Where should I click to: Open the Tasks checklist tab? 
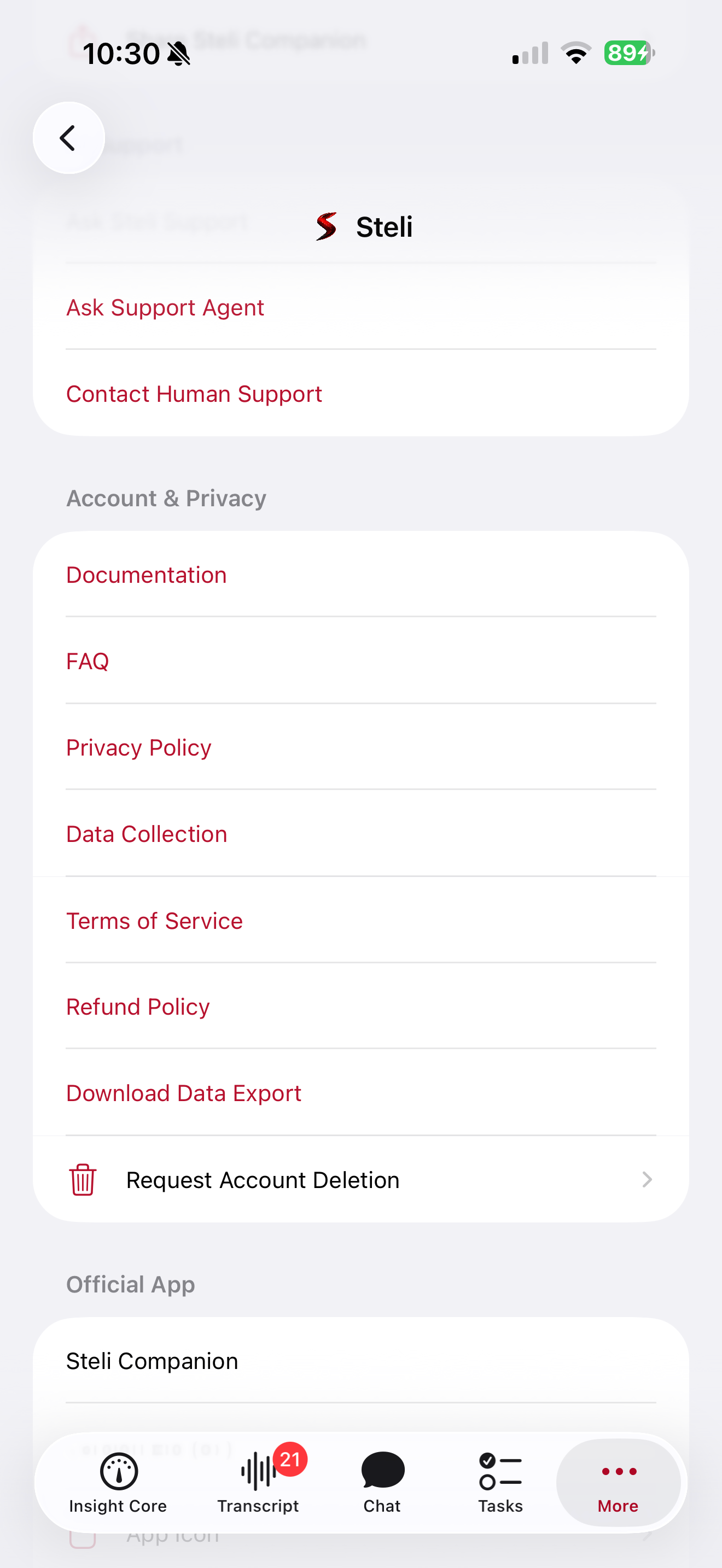(500, 1471)
